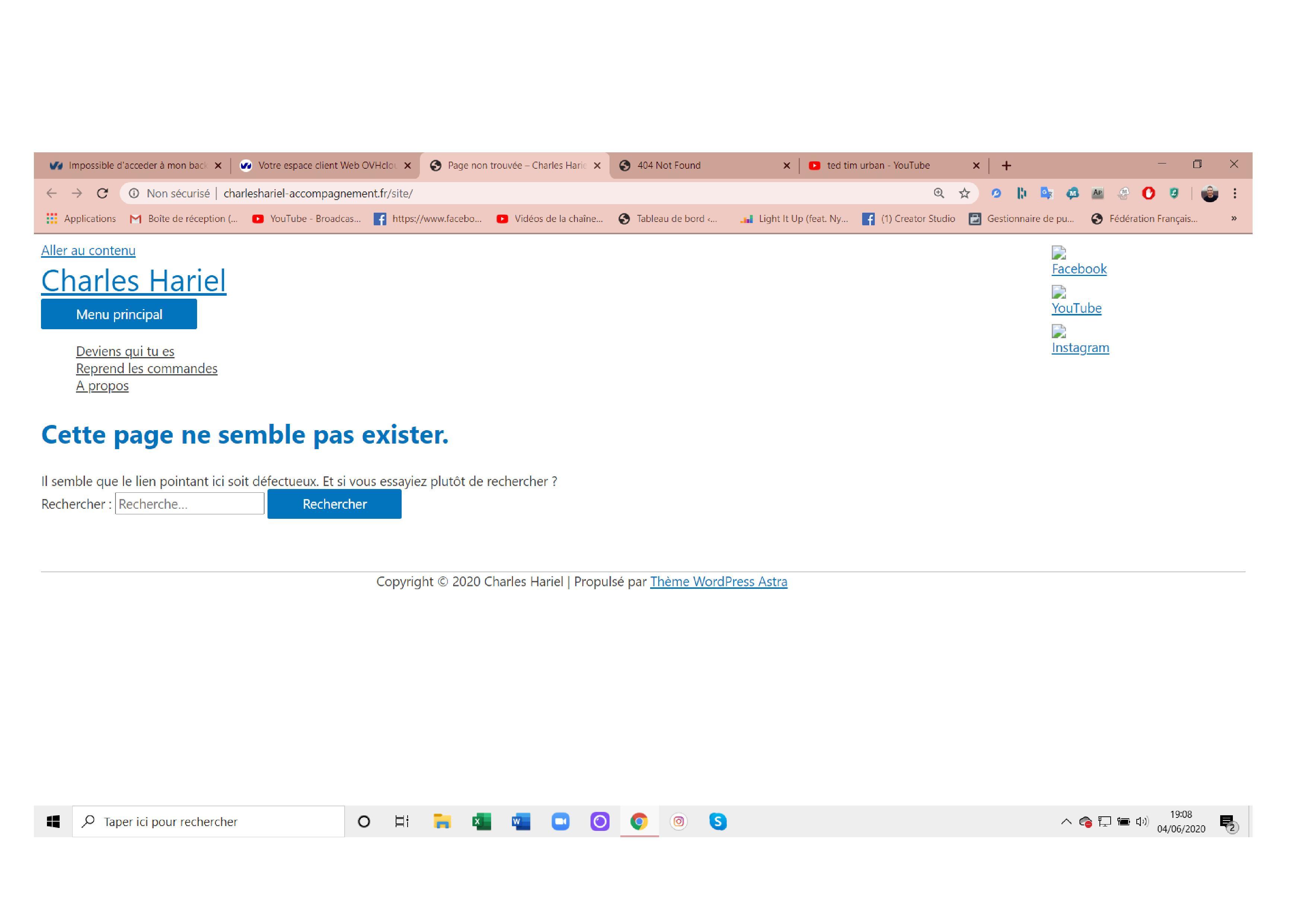Open the Thème WordPress Astra link
This screenshot has width=1307, height=924.
click(x=718, y=581)
